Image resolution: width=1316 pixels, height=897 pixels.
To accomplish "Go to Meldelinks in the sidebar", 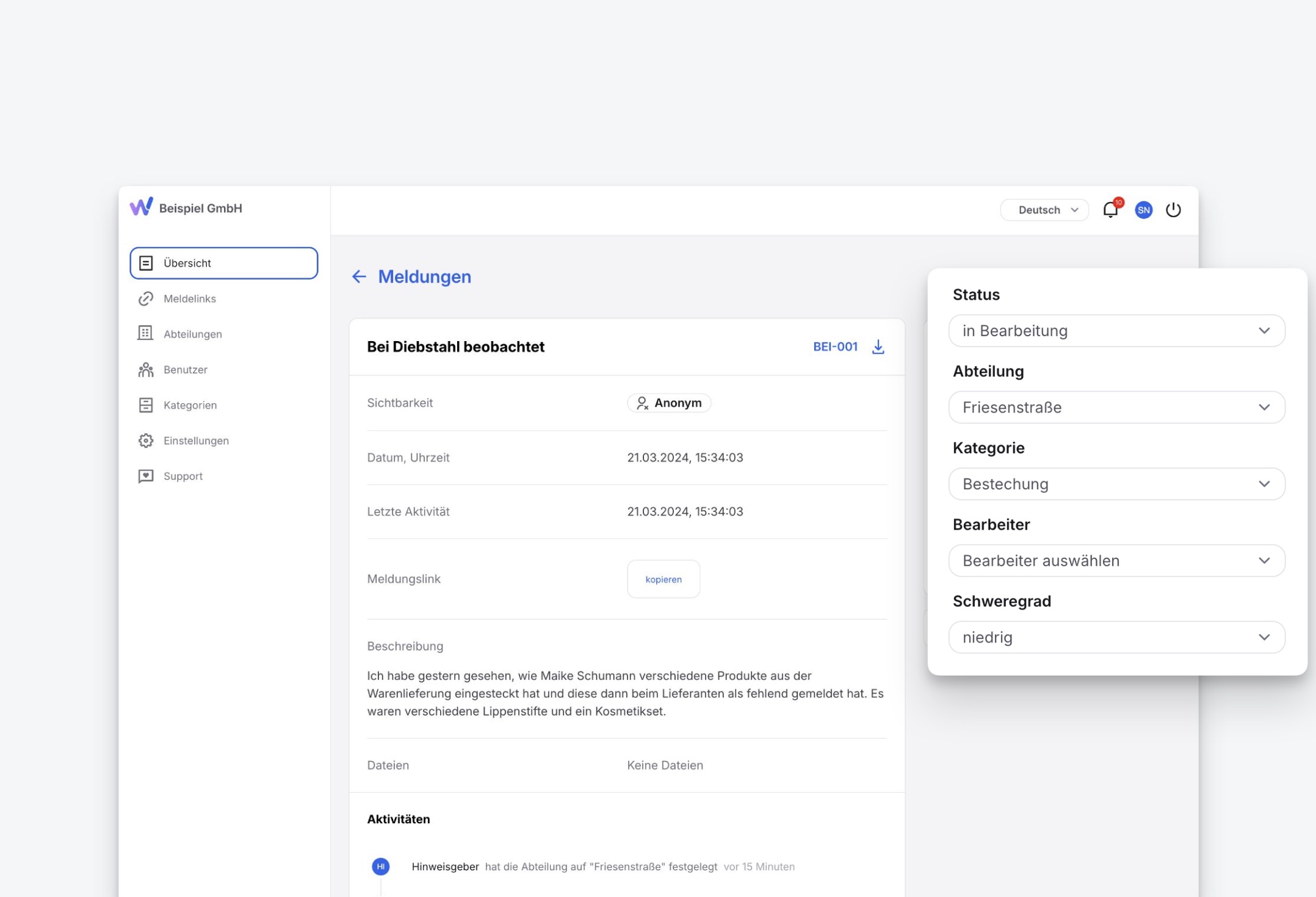I will (189, 298).
